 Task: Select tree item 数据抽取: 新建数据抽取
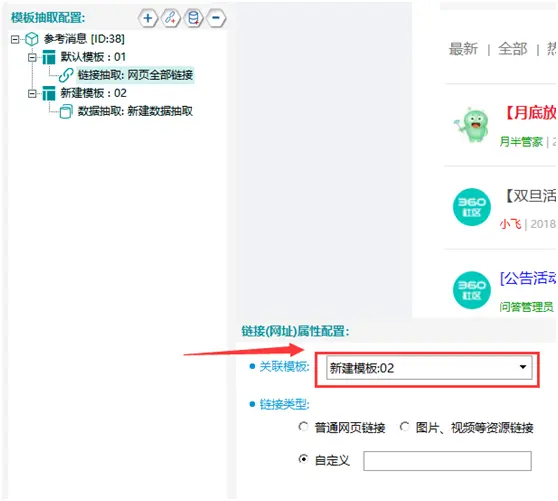(x=135, y=111)
